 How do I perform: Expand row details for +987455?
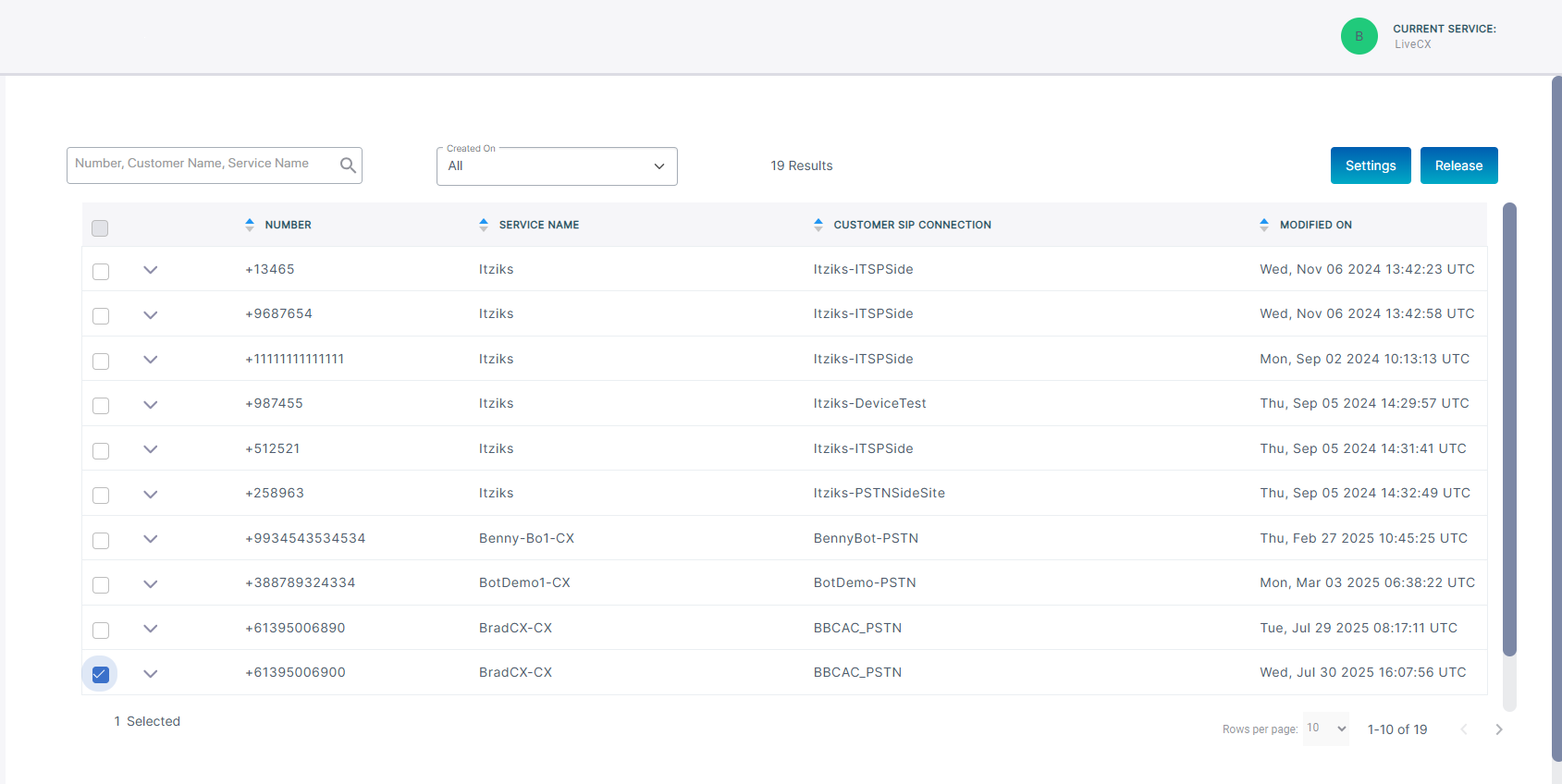click(x=151, y=404)
